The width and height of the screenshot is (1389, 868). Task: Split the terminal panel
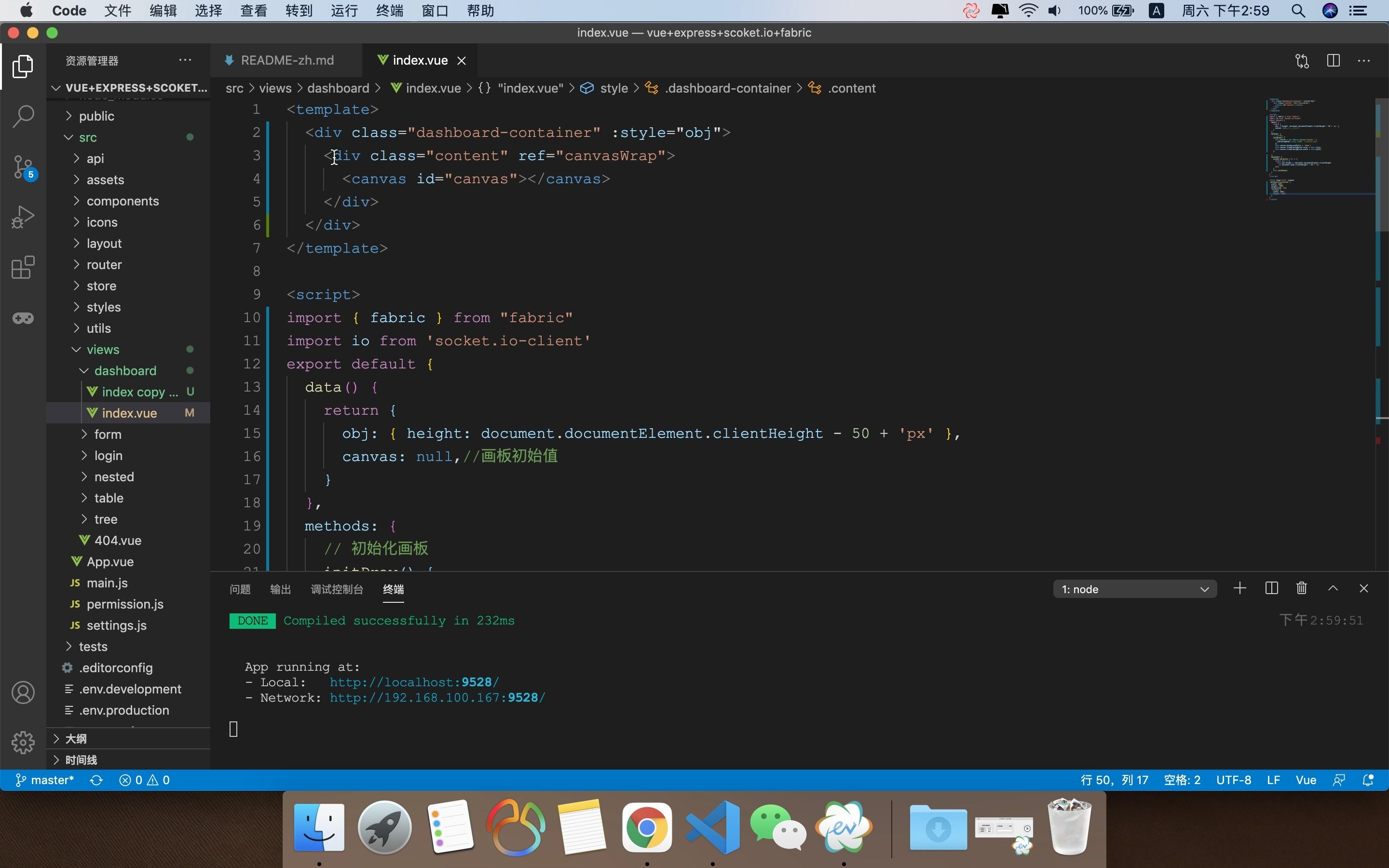(x=1271, y=588)
